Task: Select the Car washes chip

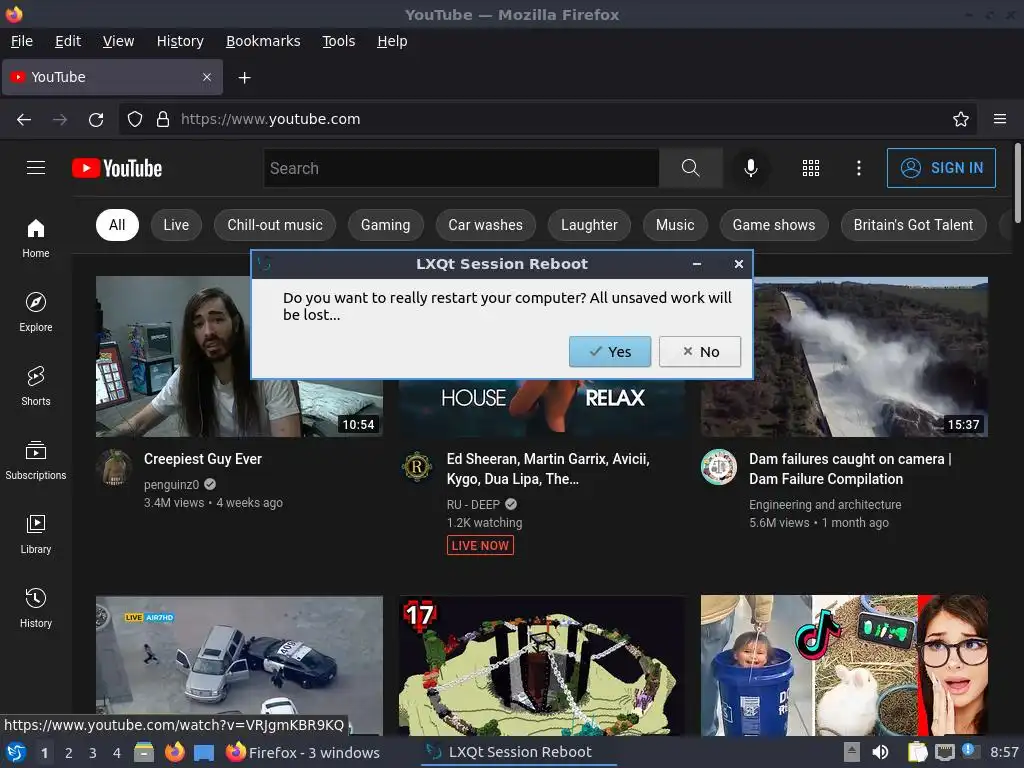Action: pyautogui.click(x=485, y=225)
